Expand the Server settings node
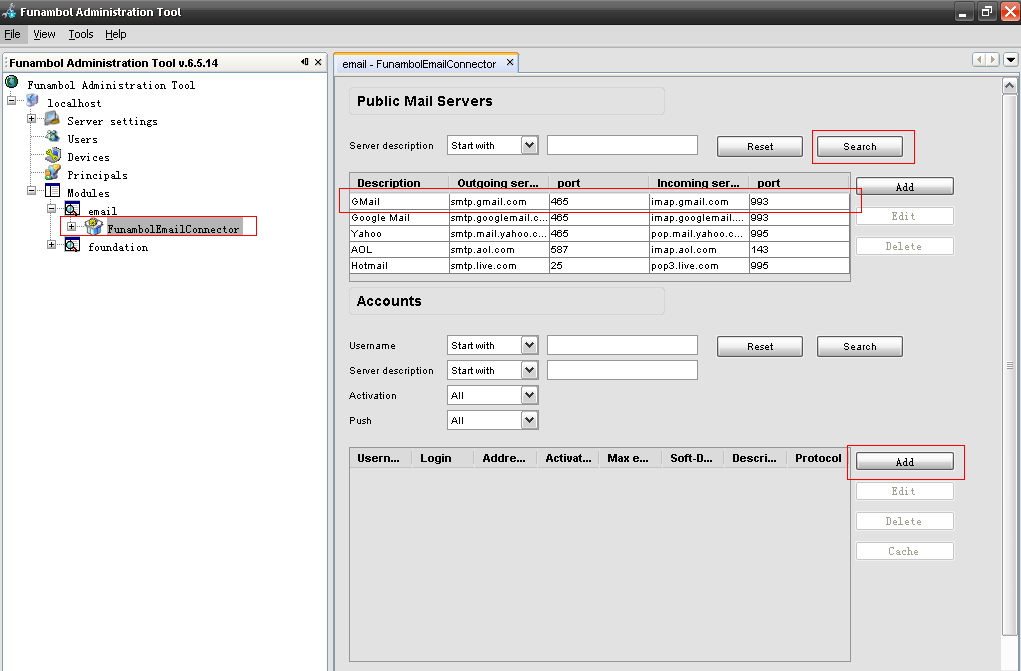The width and height of the screenshot is (1021, 671). click(x=31, y=119)
